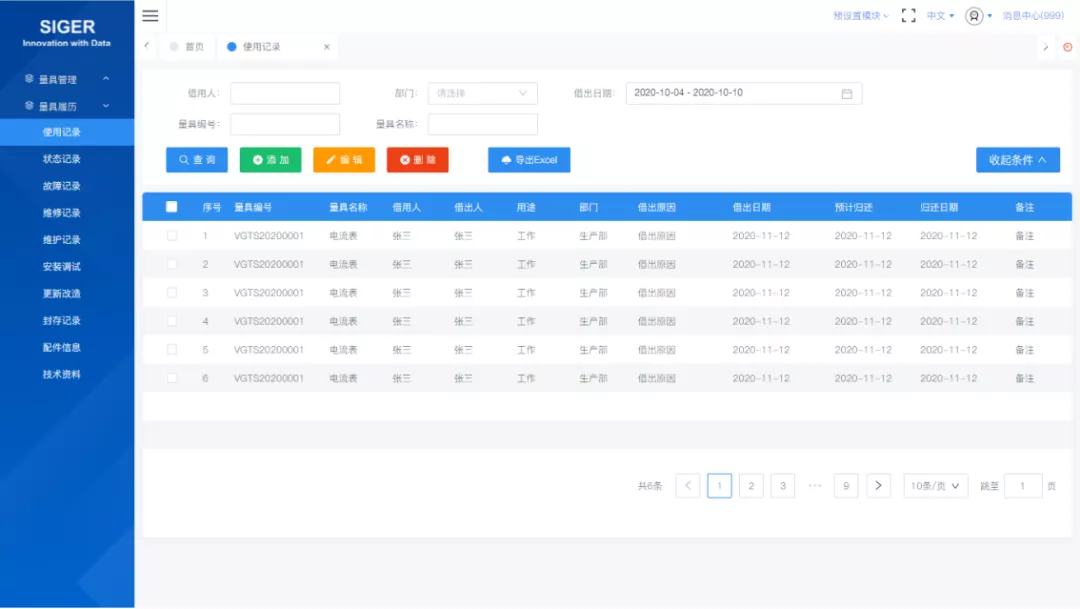Check the checkbox for row 4
1080x609 pixels.
point(172,321)
